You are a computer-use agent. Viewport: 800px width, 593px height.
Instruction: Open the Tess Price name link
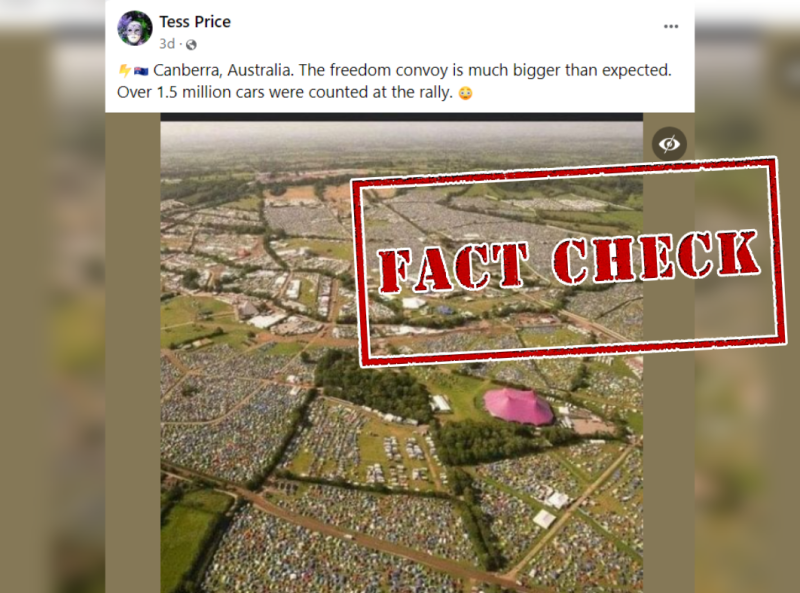pyautogui.click(x=195, y=22)
